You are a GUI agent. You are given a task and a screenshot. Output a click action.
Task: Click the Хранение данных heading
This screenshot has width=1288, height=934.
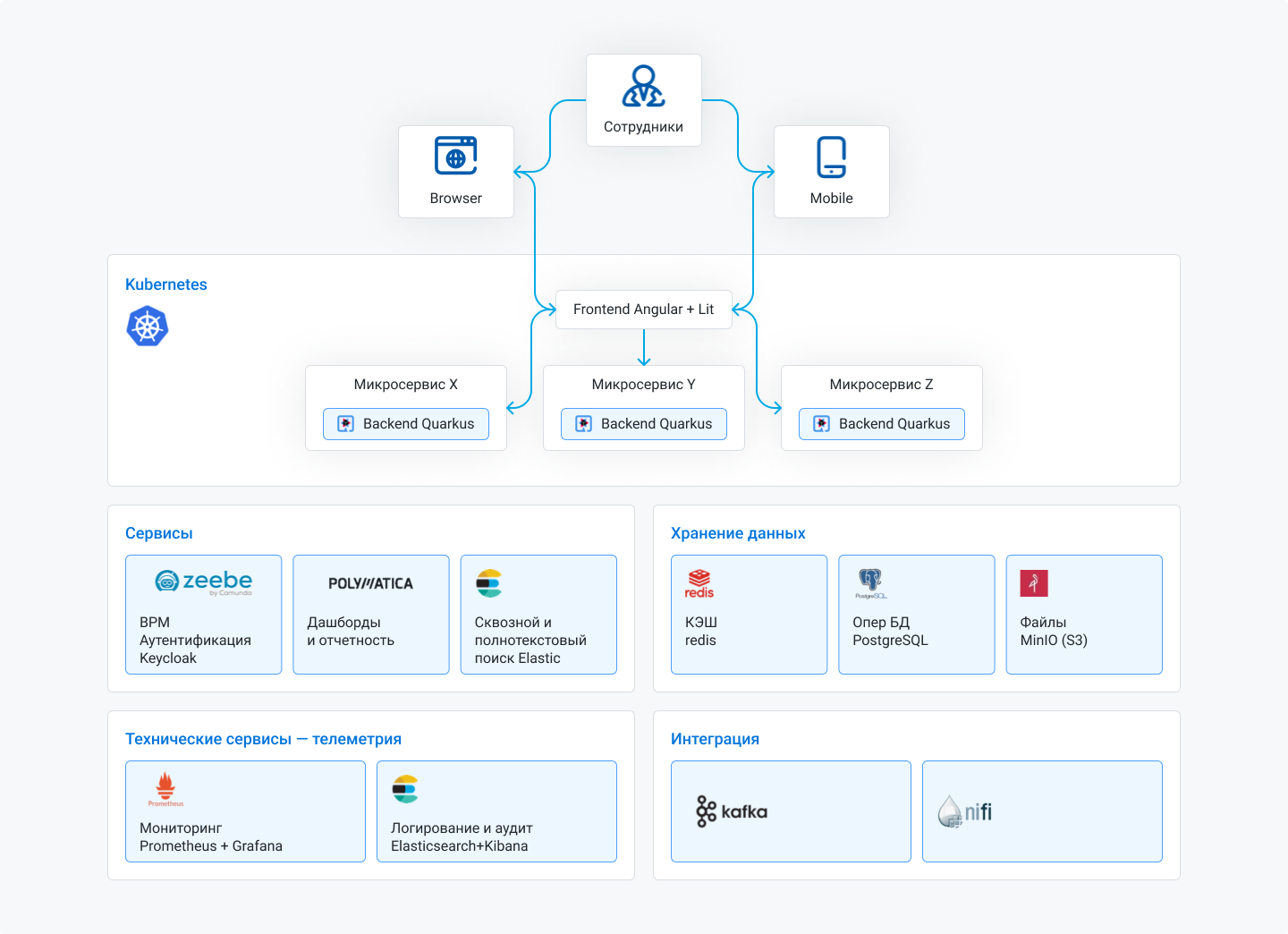(x=738, y=533)
